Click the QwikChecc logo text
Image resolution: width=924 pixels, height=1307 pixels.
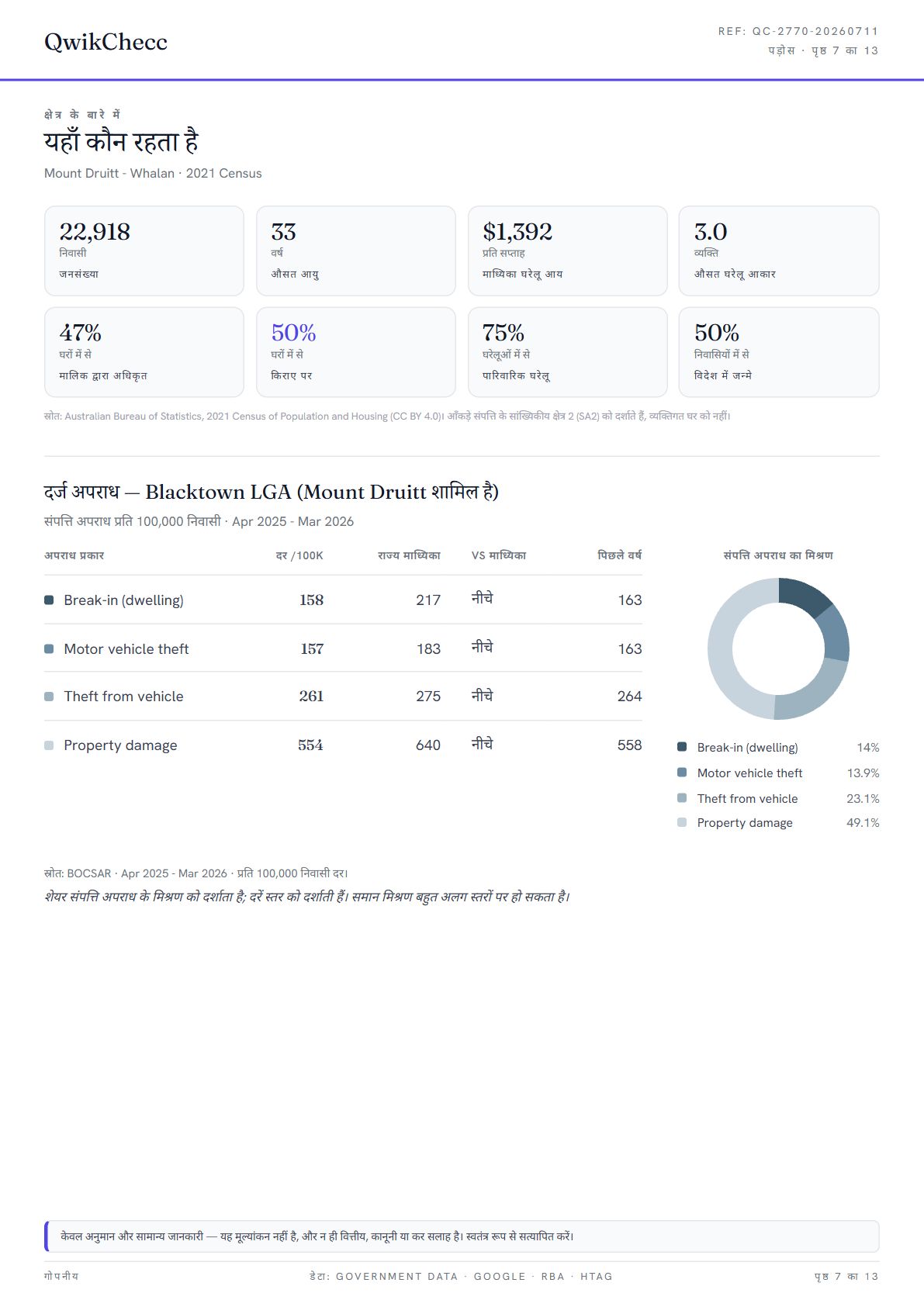106,42
